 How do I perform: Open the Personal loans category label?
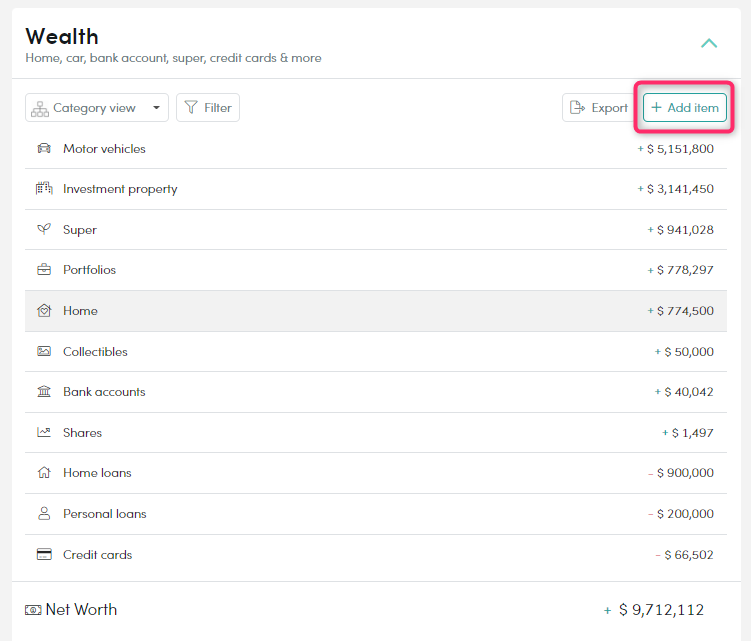point(104,514)
